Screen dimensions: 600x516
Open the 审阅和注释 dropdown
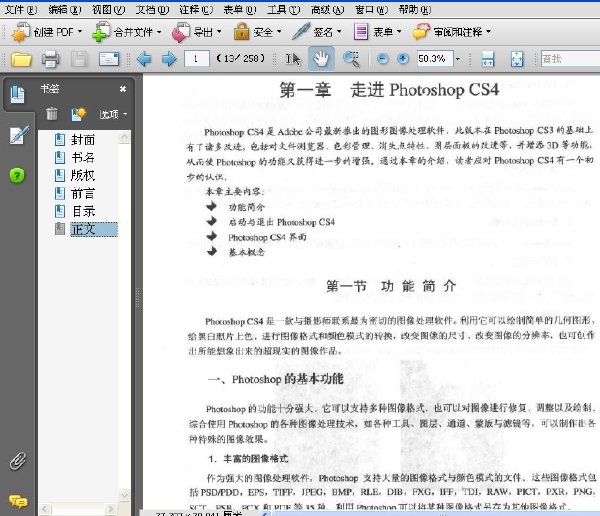(x=452, y=32)
